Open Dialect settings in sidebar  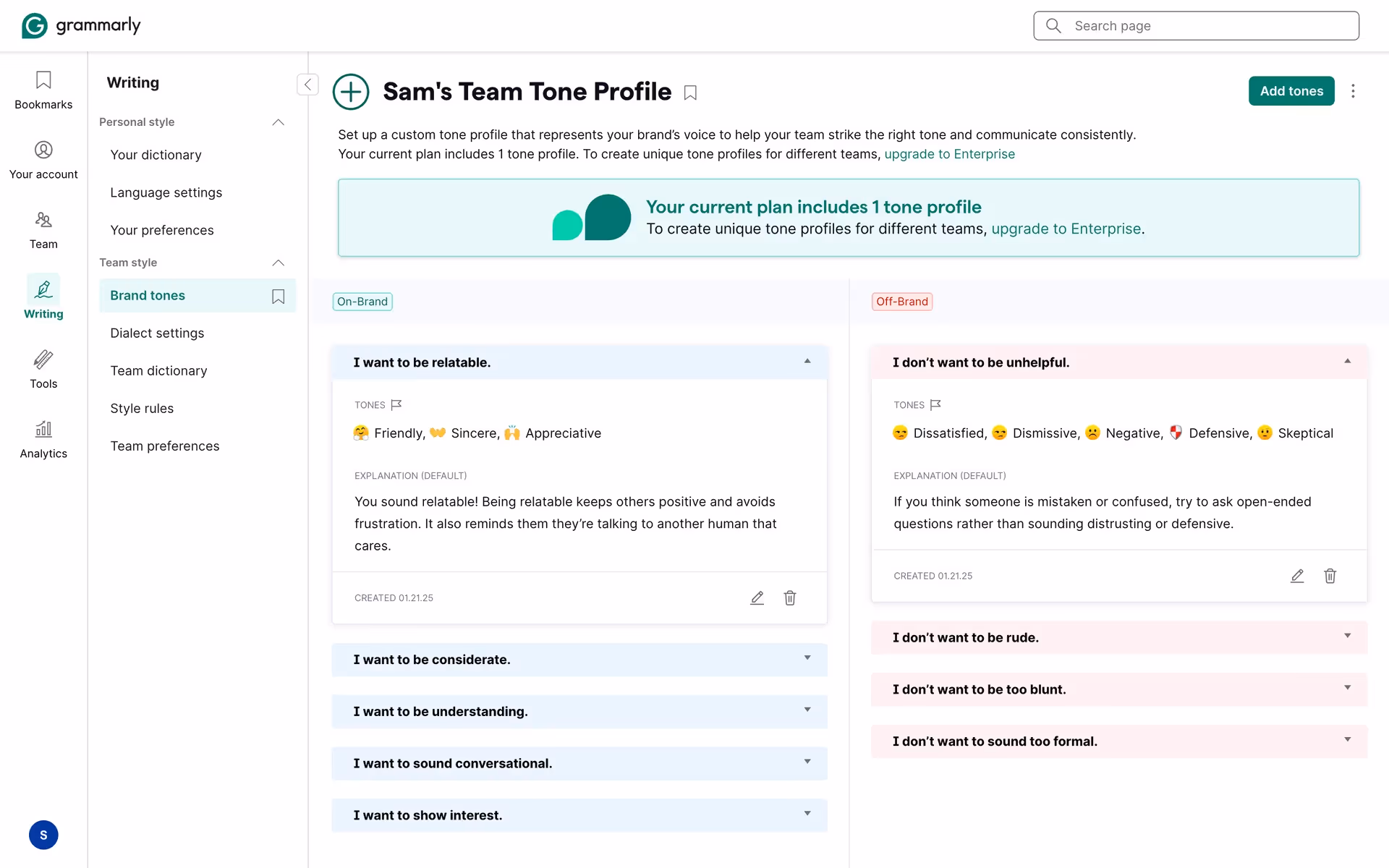coord(157,333)
